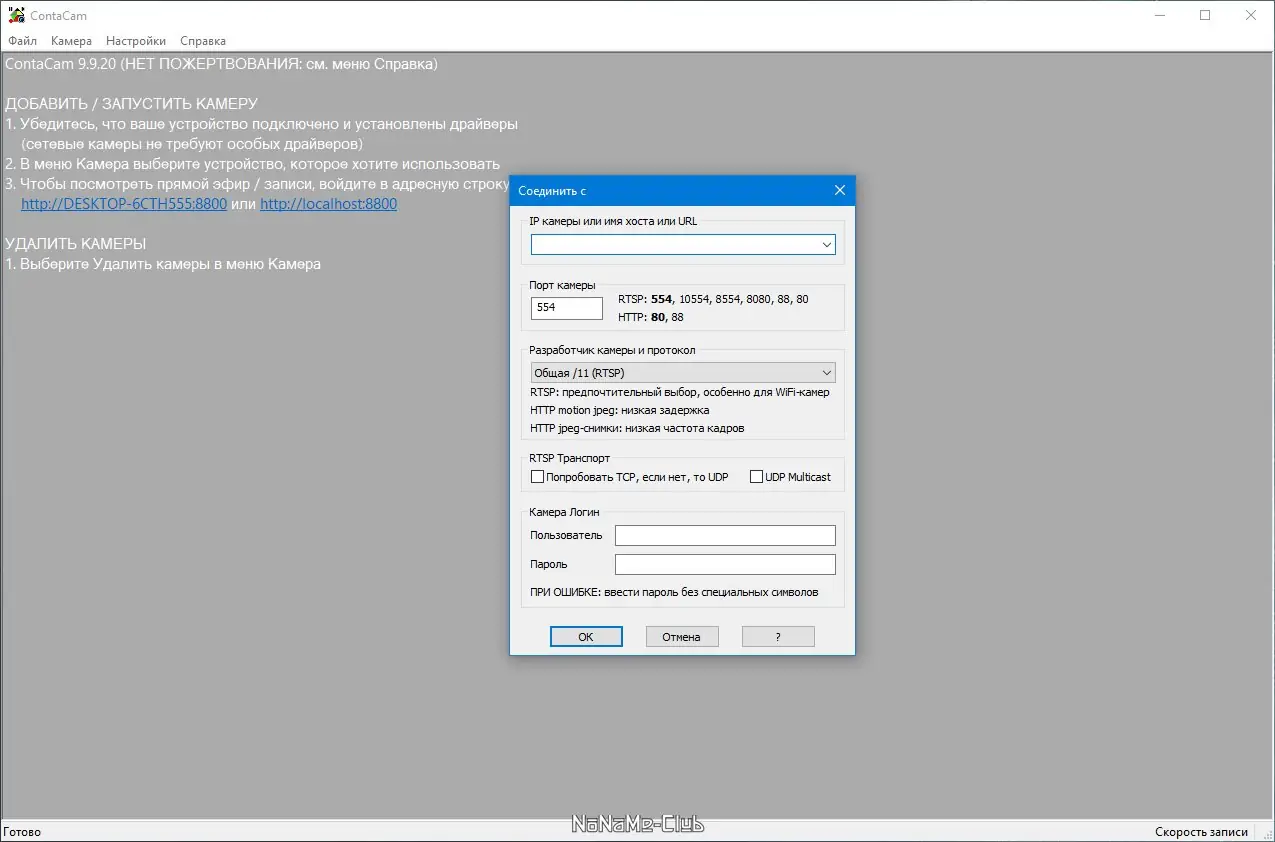1275x842 pixels.
Task: Open the localhost:8800 link
Action: (328, 204)
